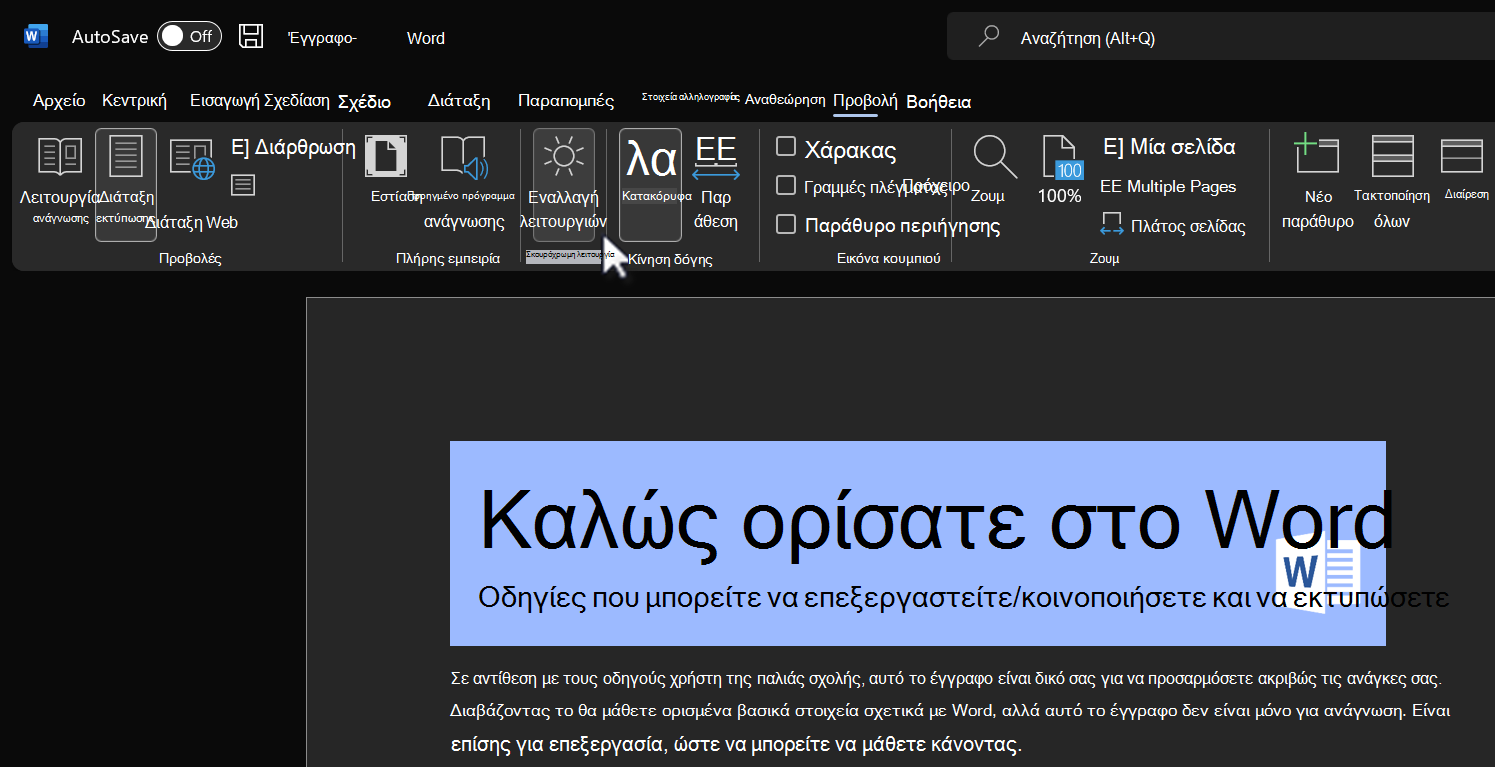The height and width of the screenshot is (767, 1495).
Task: Open the Εισαγωγή tab
Action: [224, 100]
